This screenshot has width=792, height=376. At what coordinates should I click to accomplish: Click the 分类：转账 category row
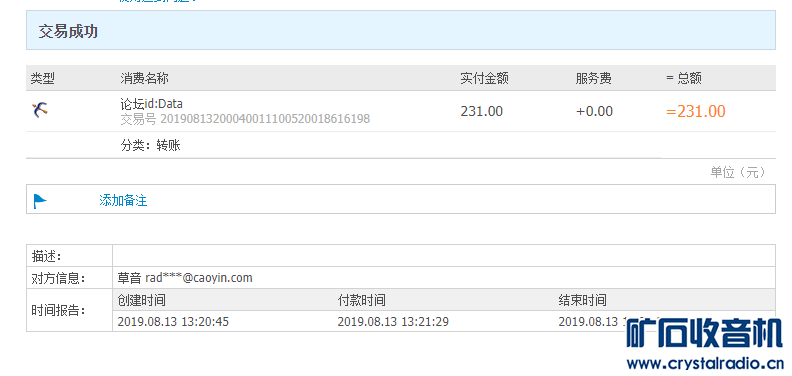151,146
